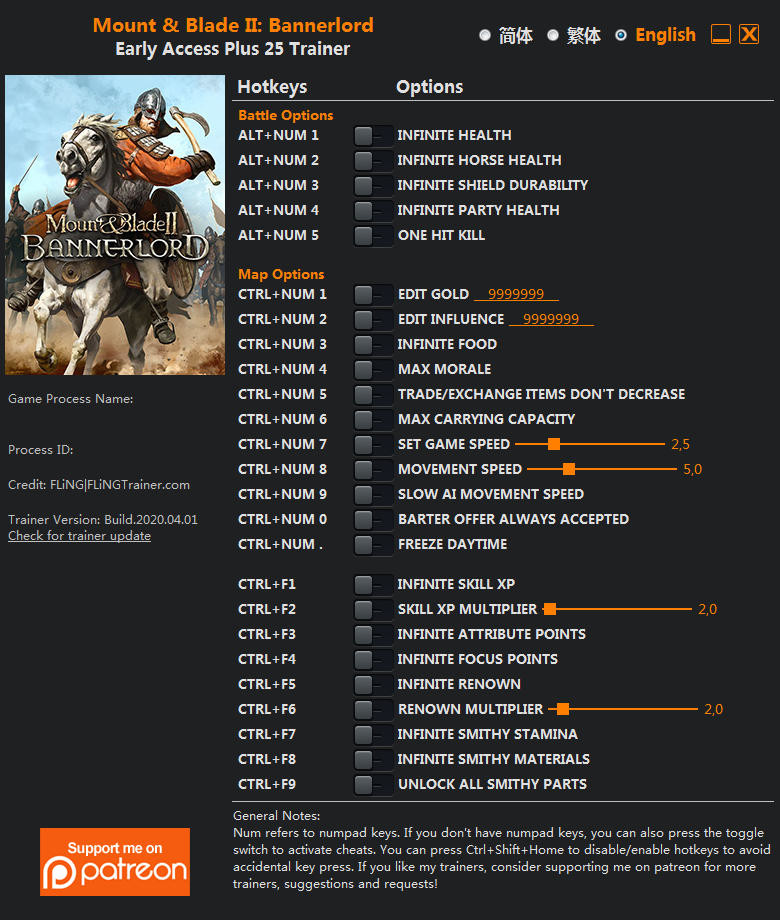Minimize the trainer window
This screenshot has width=780, height=920.
(721, 35)
